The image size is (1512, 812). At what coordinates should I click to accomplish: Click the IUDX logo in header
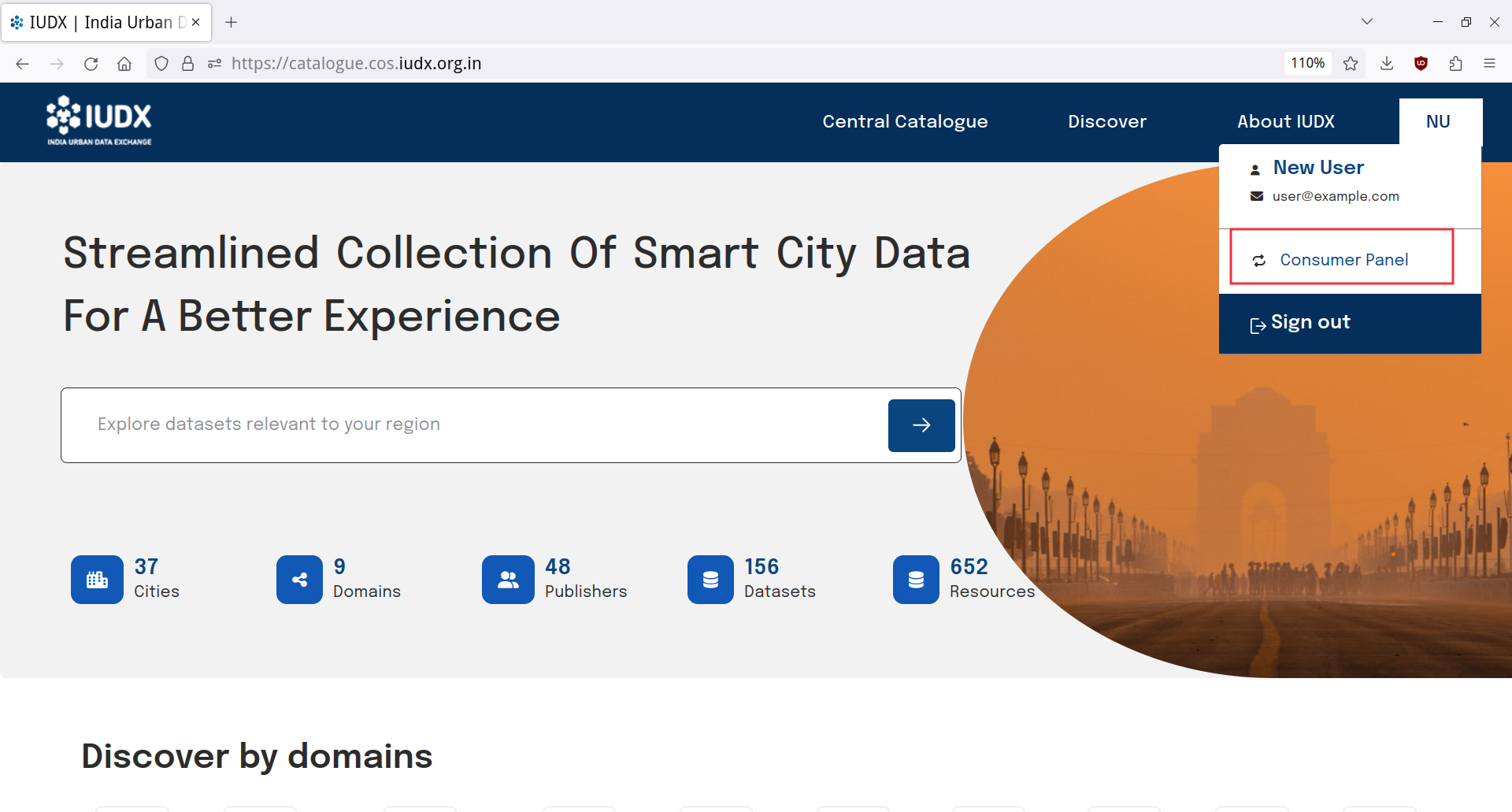(x=99, y=121)
